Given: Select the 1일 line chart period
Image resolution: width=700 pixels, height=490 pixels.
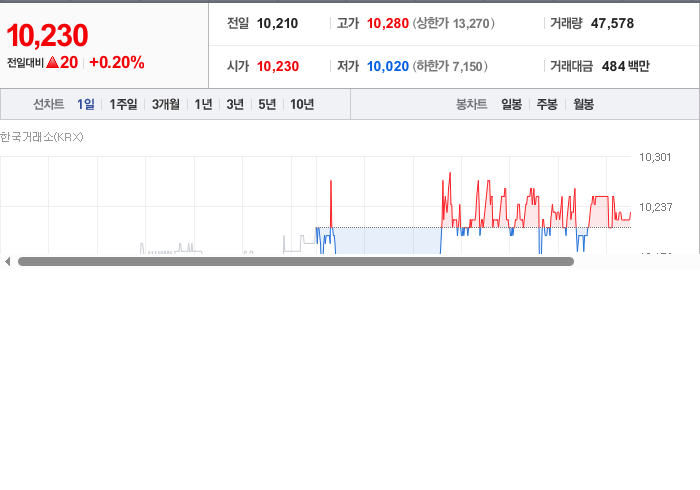Looking at the screenshot, I should (x=86, y=104).
